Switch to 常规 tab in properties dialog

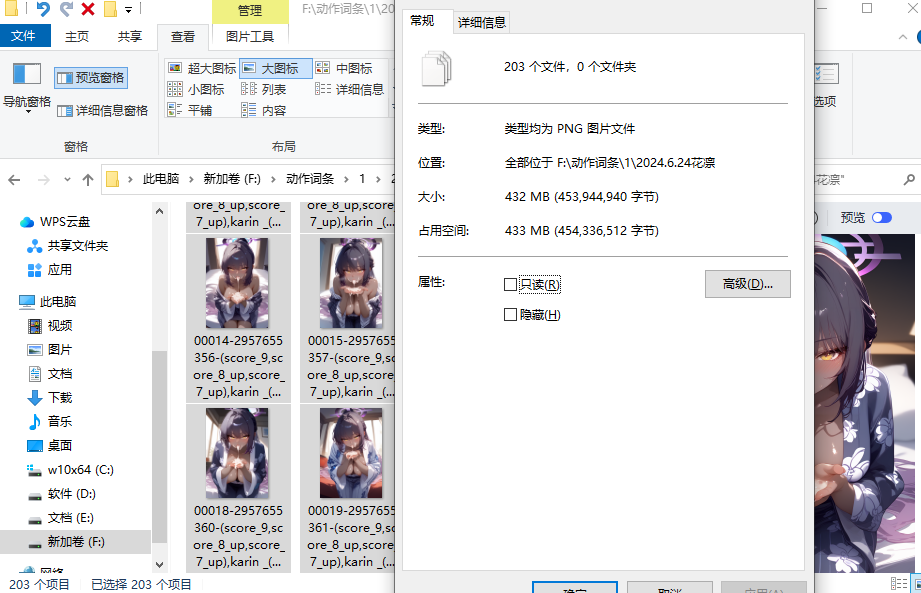[x=422, y=21]
